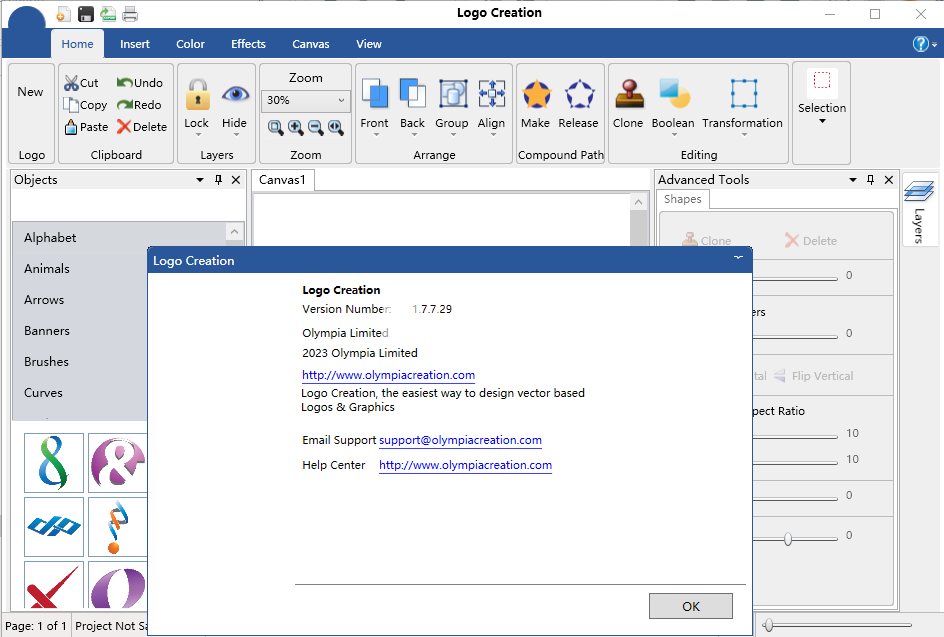The image size is (944, 637).
Task: Click the Boolean shapes icon
Action: pyautogui.click(x=674, y=93)
